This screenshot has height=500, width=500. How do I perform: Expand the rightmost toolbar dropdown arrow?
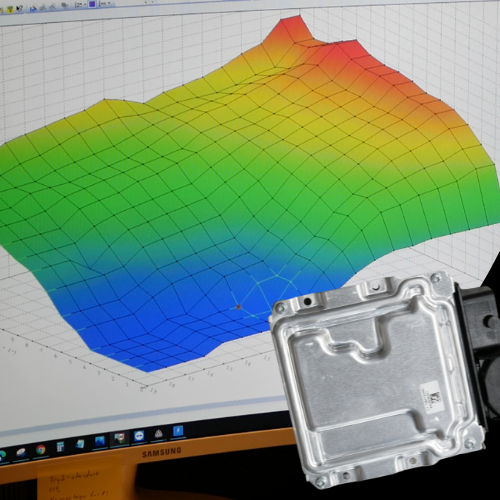[109, 3]
